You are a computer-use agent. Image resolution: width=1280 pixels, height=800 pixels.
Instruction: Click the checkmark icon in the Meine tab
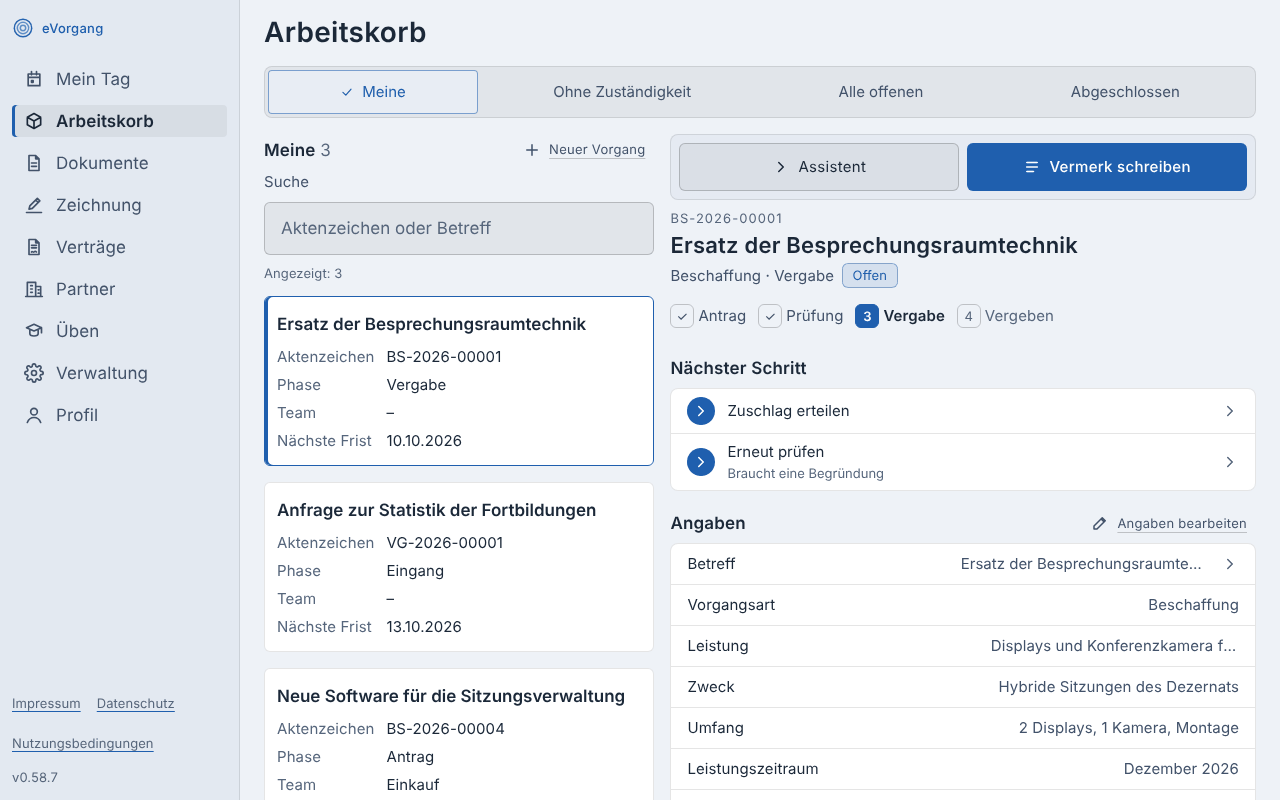pos(347,92)
